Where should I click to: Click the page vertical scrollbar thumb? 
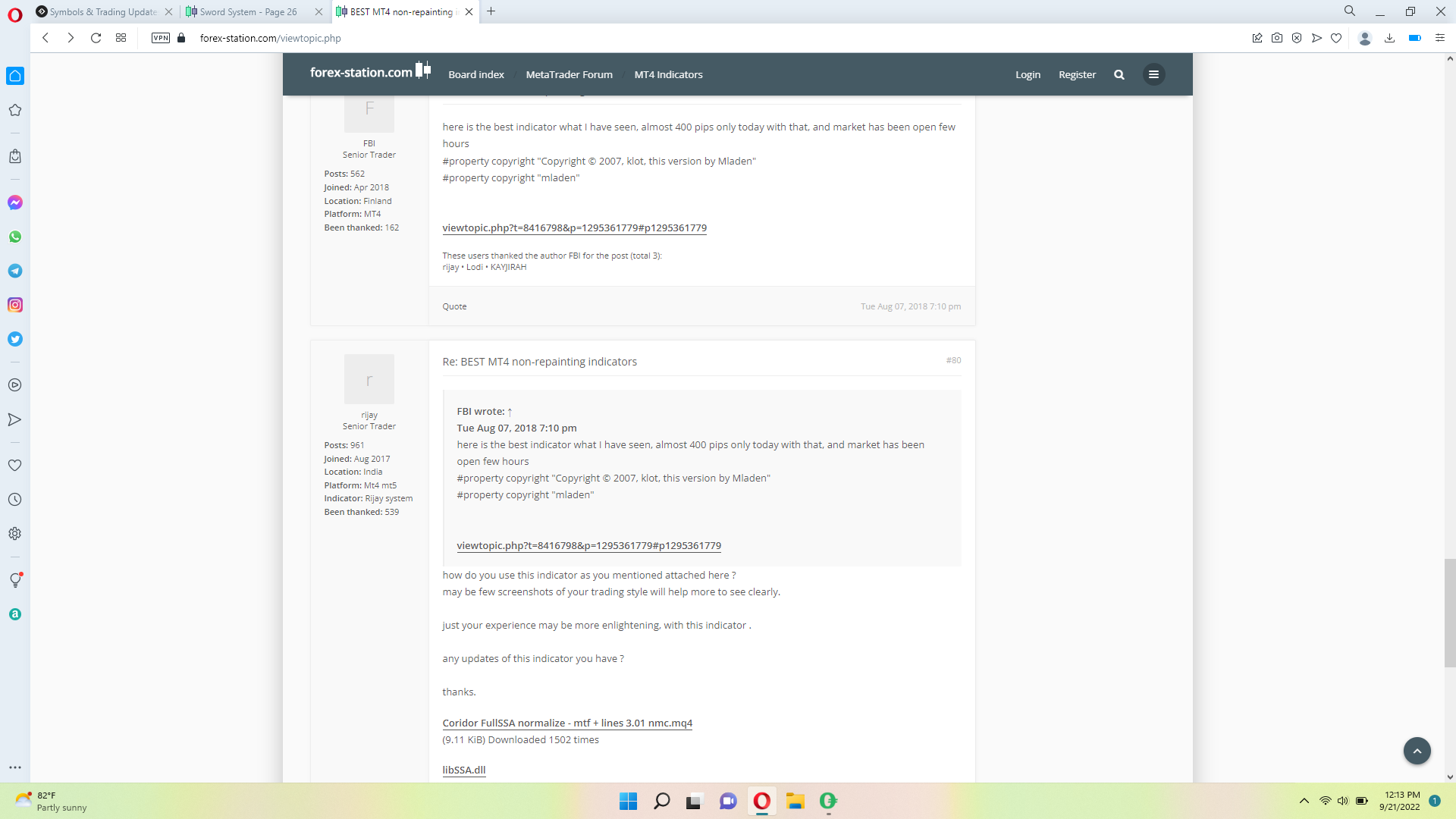pyautogui.click(x=1450, y=613)
